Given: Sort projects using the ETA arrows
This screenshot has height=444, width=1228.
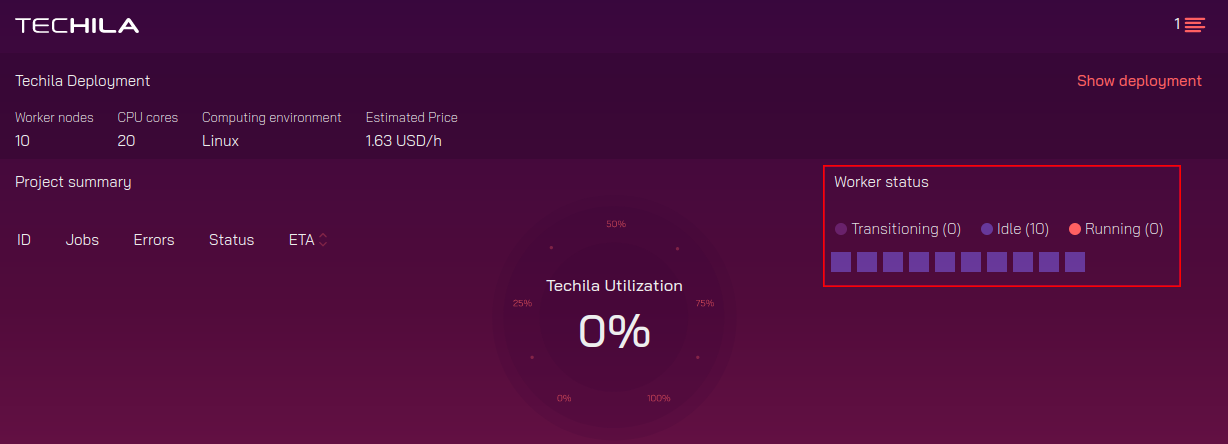Looking at the screenshot, I should [323, 240].
